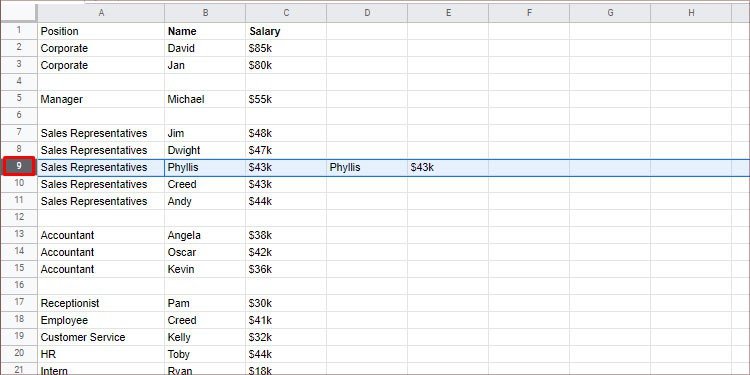Screen dimensions: 750x375
Task: Click the select-all corner box
Action: (x=19, y=13)
